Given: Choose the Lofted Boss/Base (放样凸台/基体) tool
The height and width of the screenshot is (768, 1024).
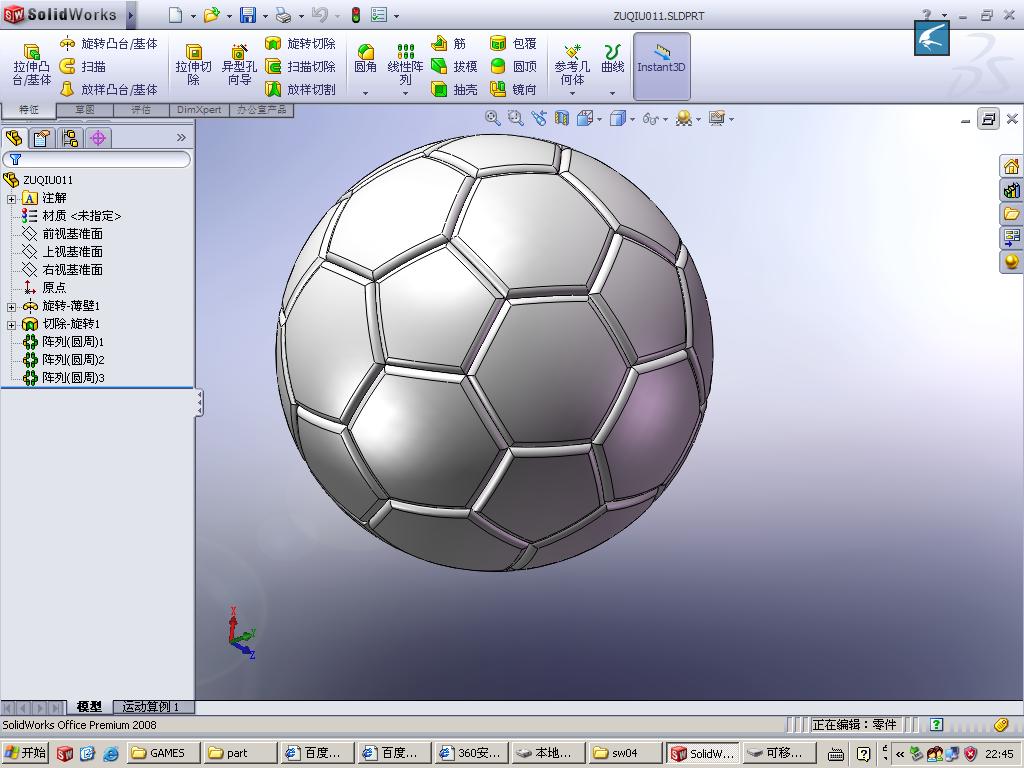Looking at the screenshot, I should point(108,89).
